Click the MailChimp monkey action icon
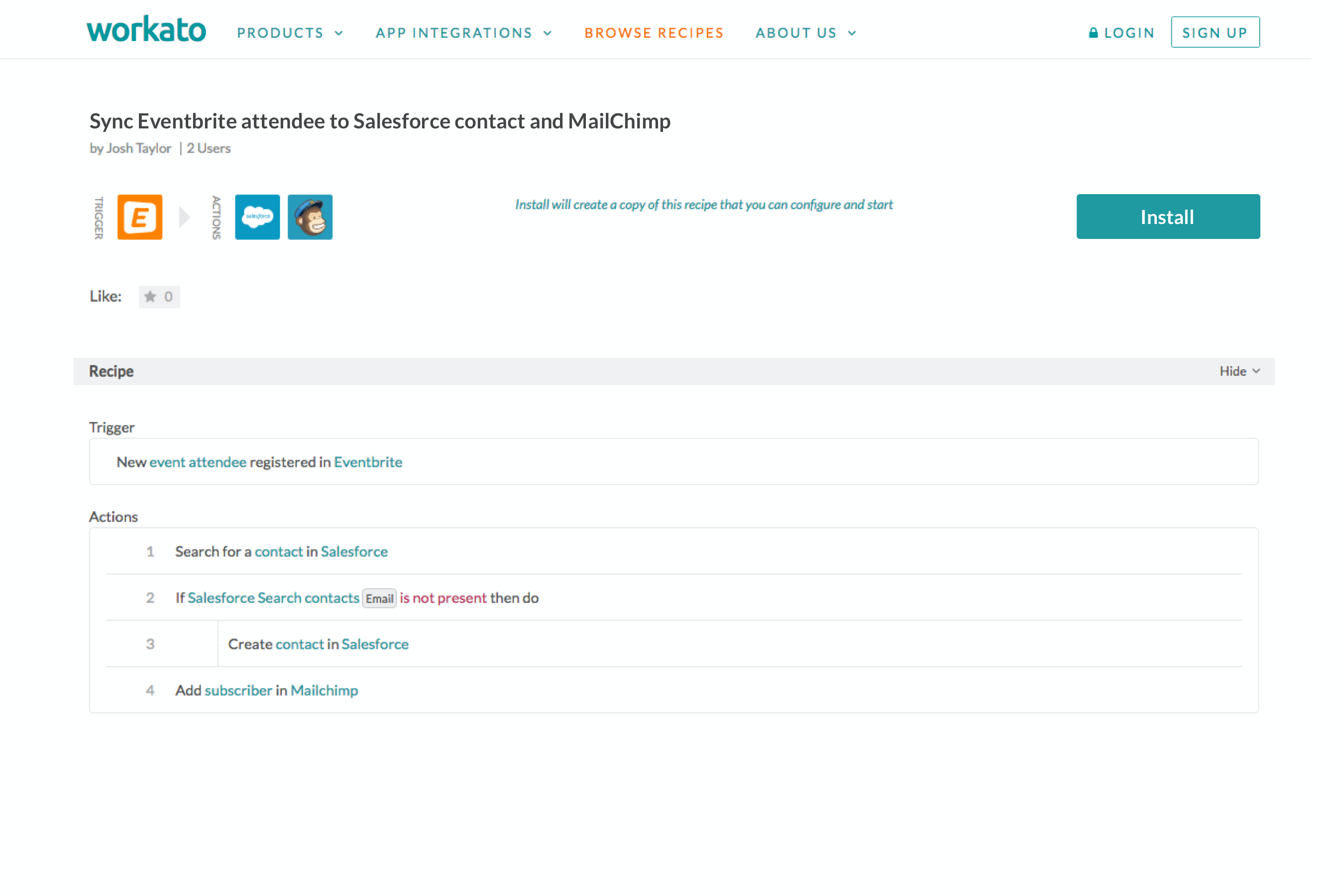1344x896 pixels. tap(310, 217)
